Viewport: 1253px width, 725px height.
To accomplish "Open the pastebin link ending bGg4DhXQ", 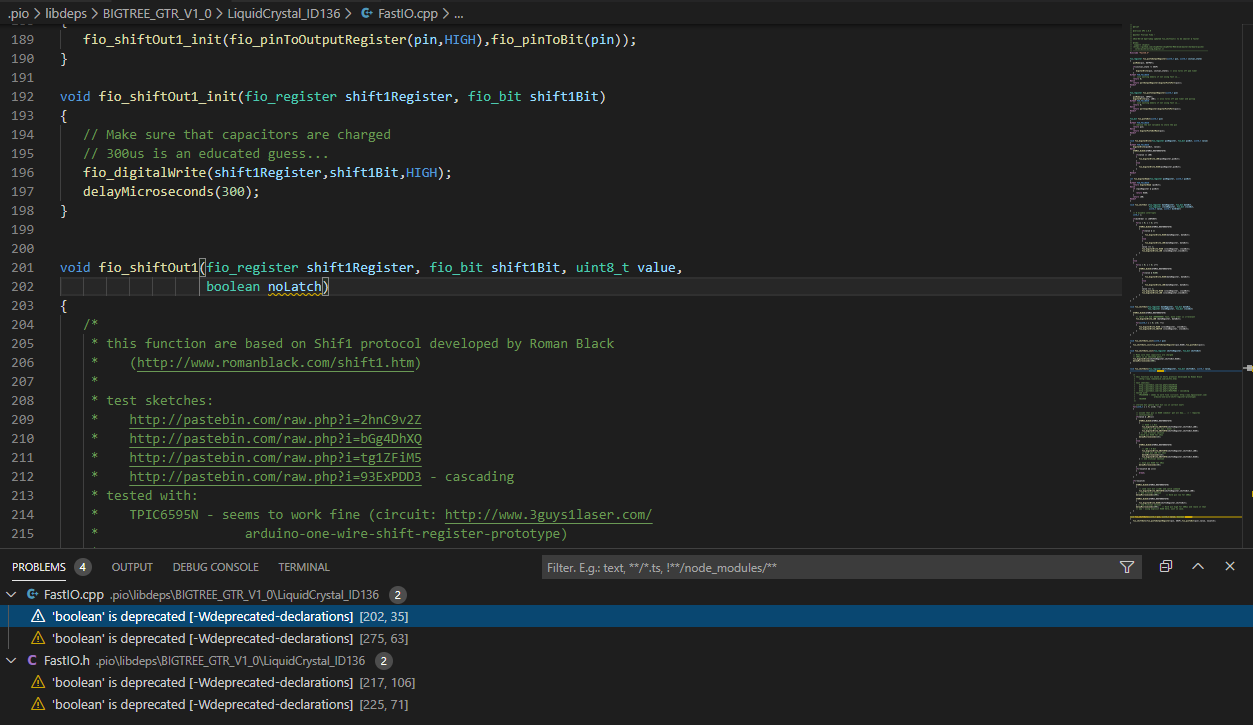I will tap(275, 438).
